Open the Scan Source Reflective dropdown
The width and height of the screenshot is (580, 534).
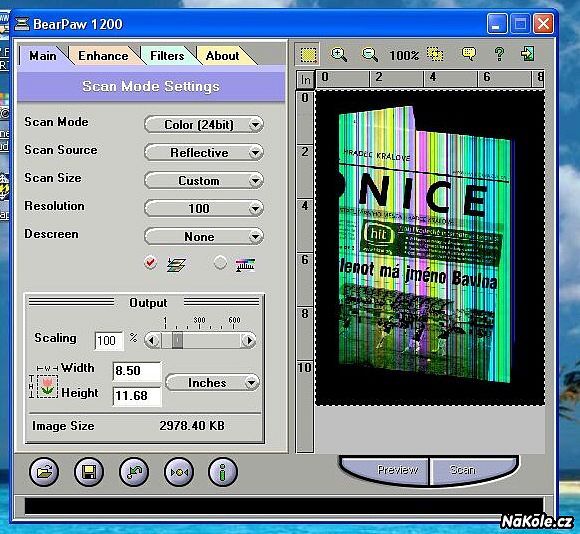pyautogui.click(x=204, y=152)
